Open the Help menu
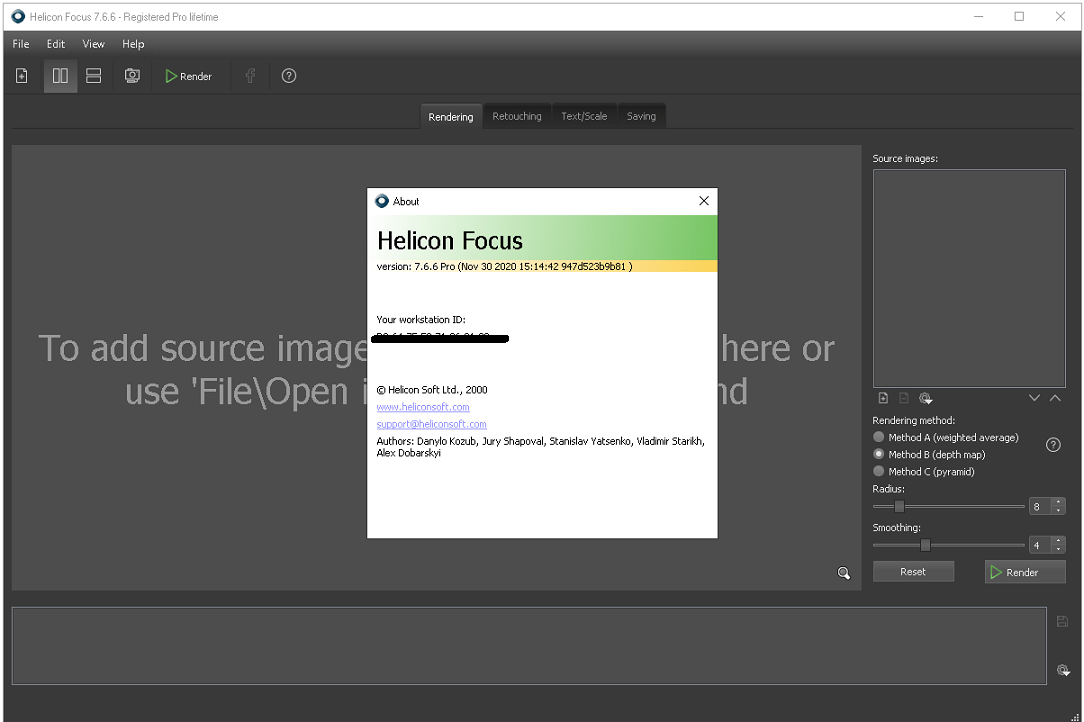This screenshot has height=722, width=1084. [x=133, y=44]
